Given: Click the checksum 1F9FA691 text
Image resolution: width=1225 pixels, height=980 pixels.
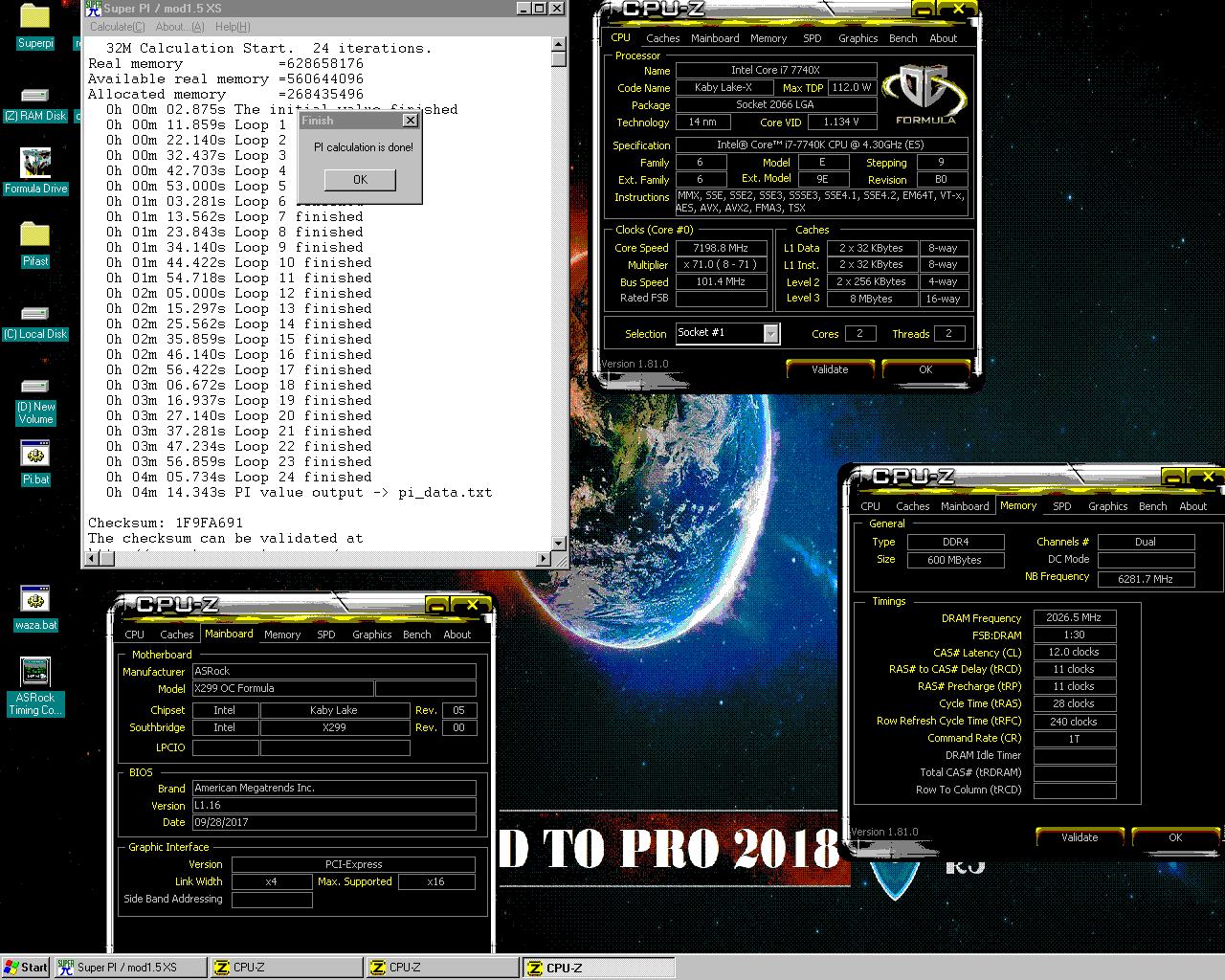Looking at the screenshot, I should 209,523.
